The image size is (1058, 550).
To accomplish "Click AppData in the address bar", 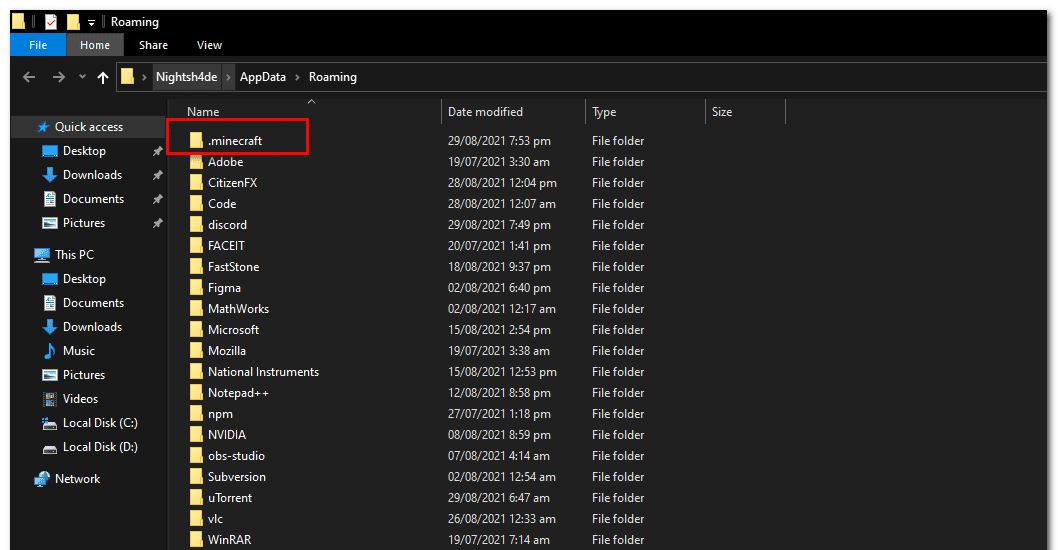I will click(x=262, y=77).
